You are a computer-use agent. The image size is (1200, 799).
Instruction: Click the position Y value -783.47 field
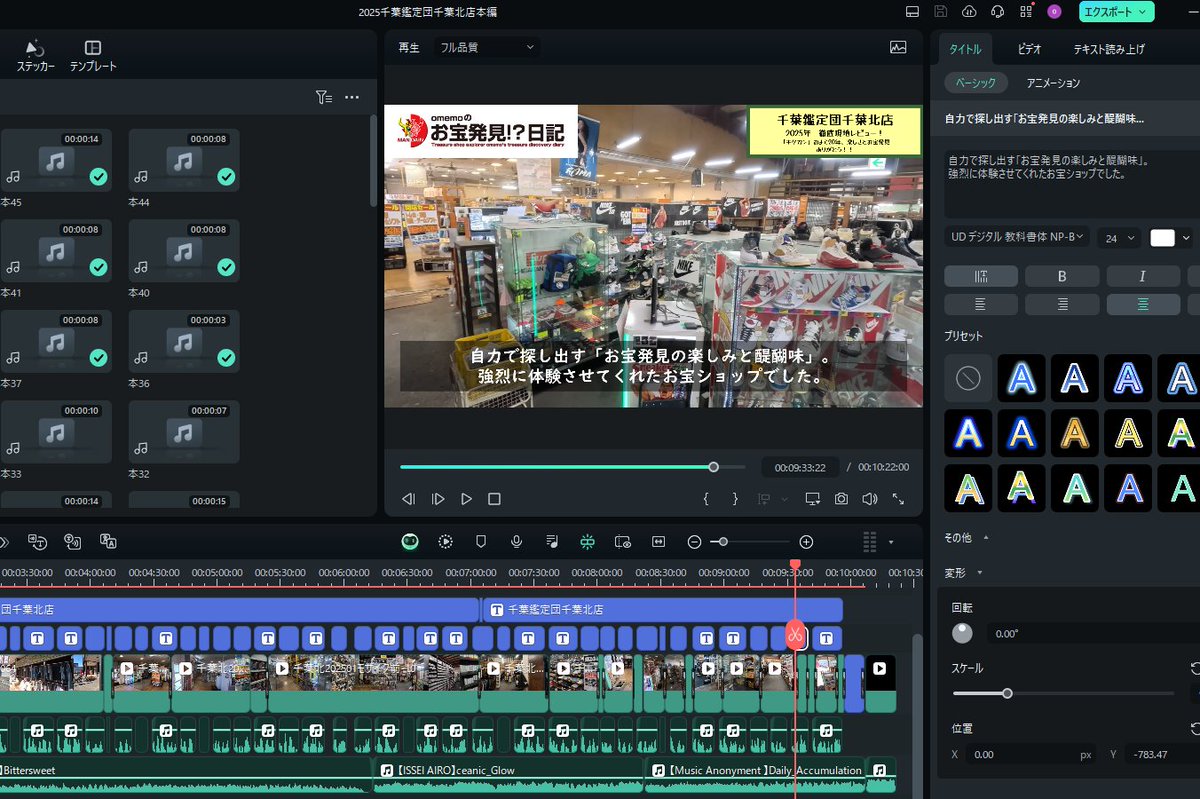pos(1162,754)
